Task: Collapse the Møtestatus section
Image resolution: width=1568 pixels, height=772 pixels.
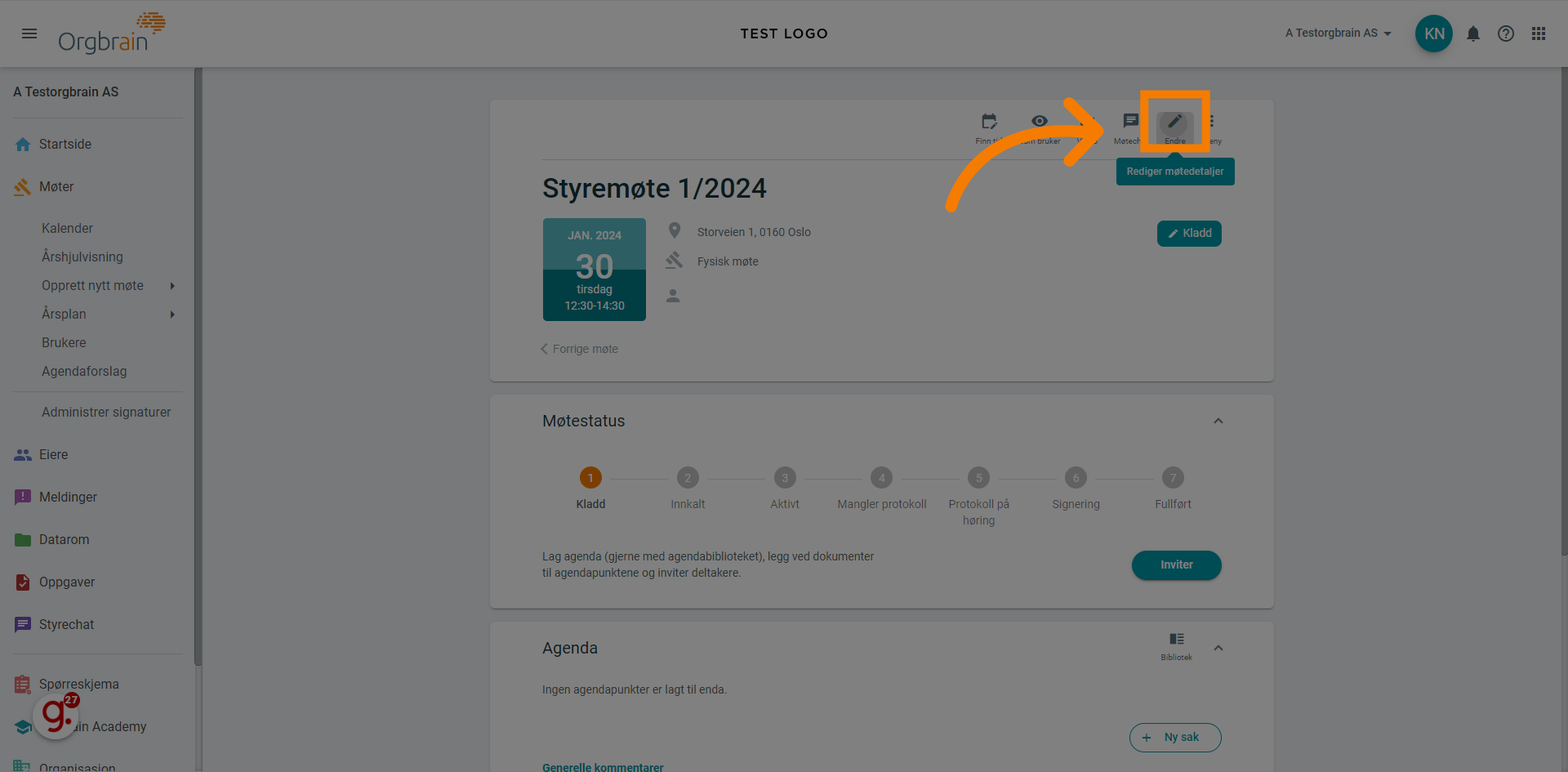Action: [x=1218, y=422]
